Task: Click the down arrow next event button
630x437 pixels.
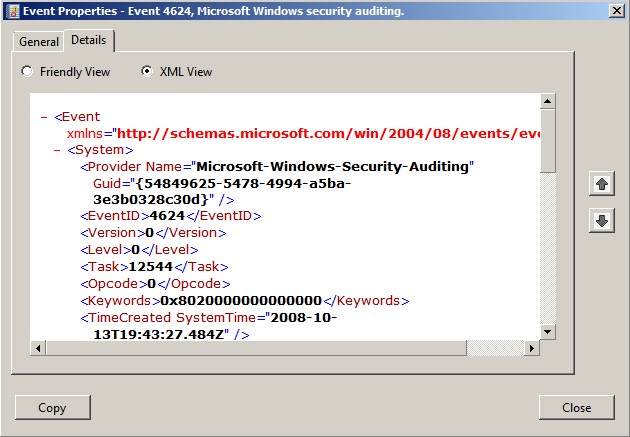Action: (x=602, y=221)
